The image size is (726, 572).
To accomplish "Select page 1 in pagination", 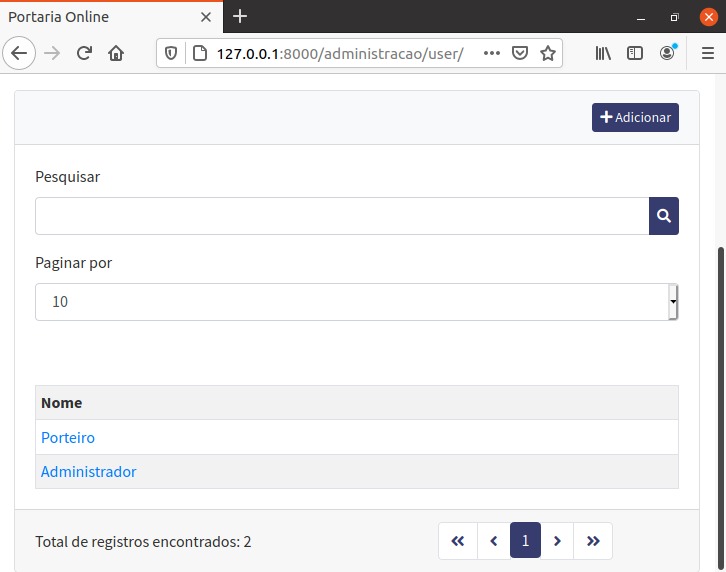I will click(525, 541).
